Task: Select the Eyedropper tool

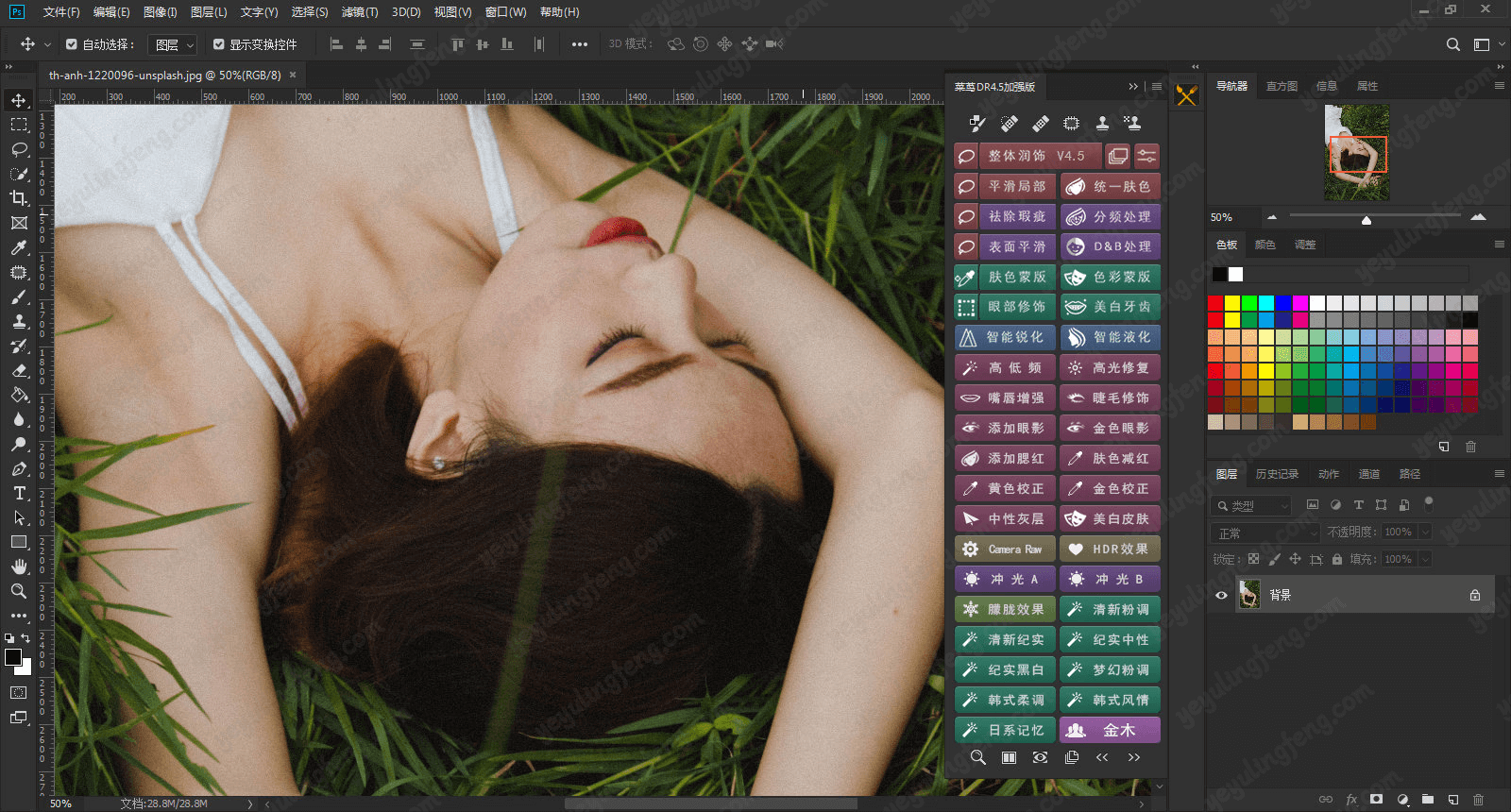Action: [19, 247]
